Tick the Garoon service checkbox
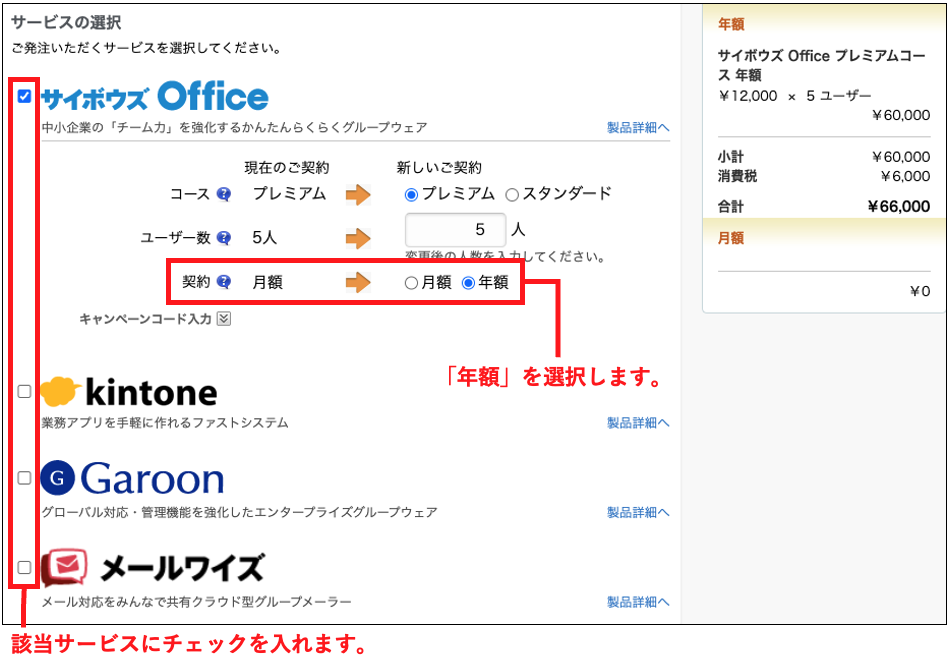 (25, 478)
